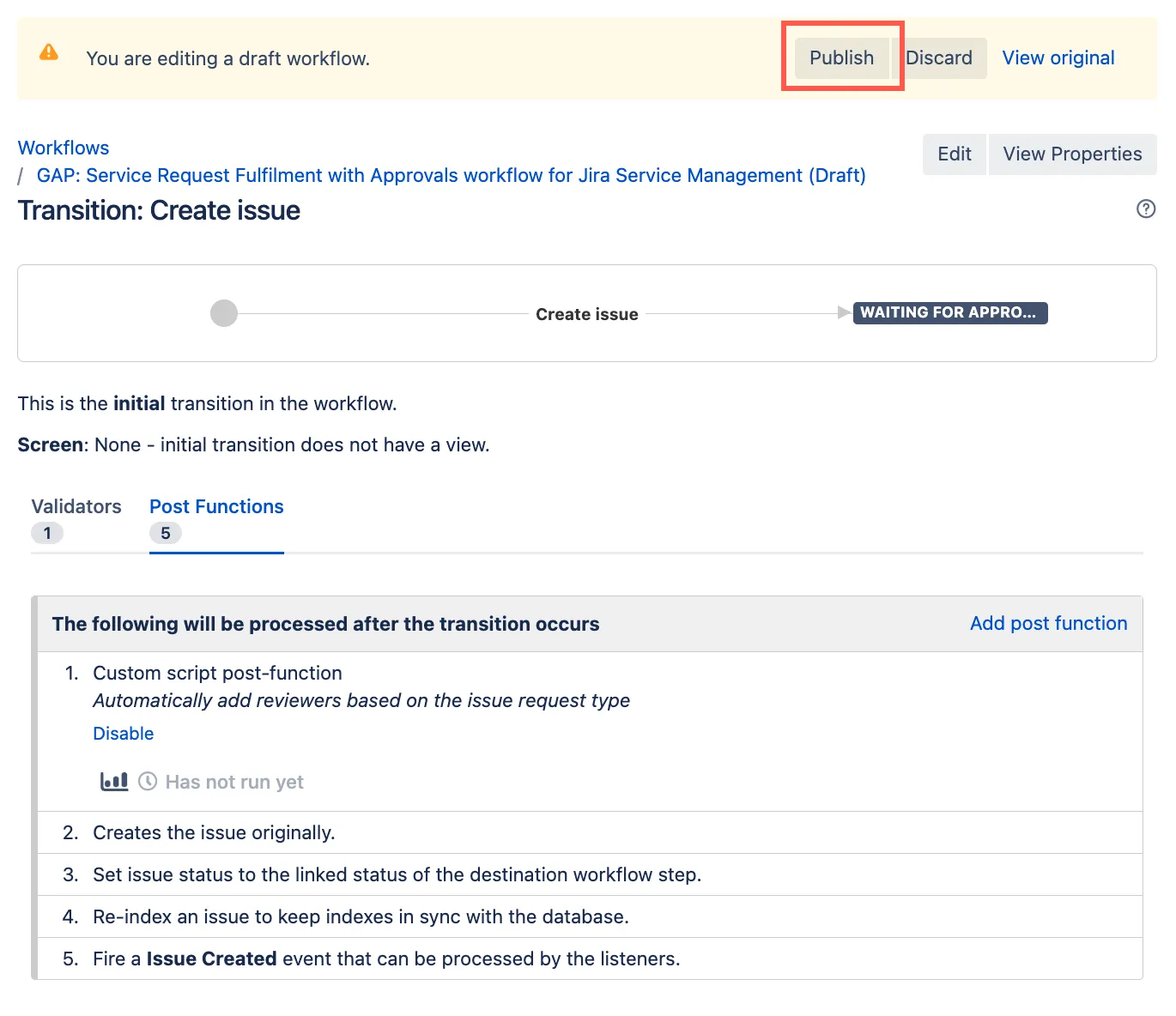Switch to the Validators tab
The height and width of the screenshot is (1016, 1176).
pos(76,519)
